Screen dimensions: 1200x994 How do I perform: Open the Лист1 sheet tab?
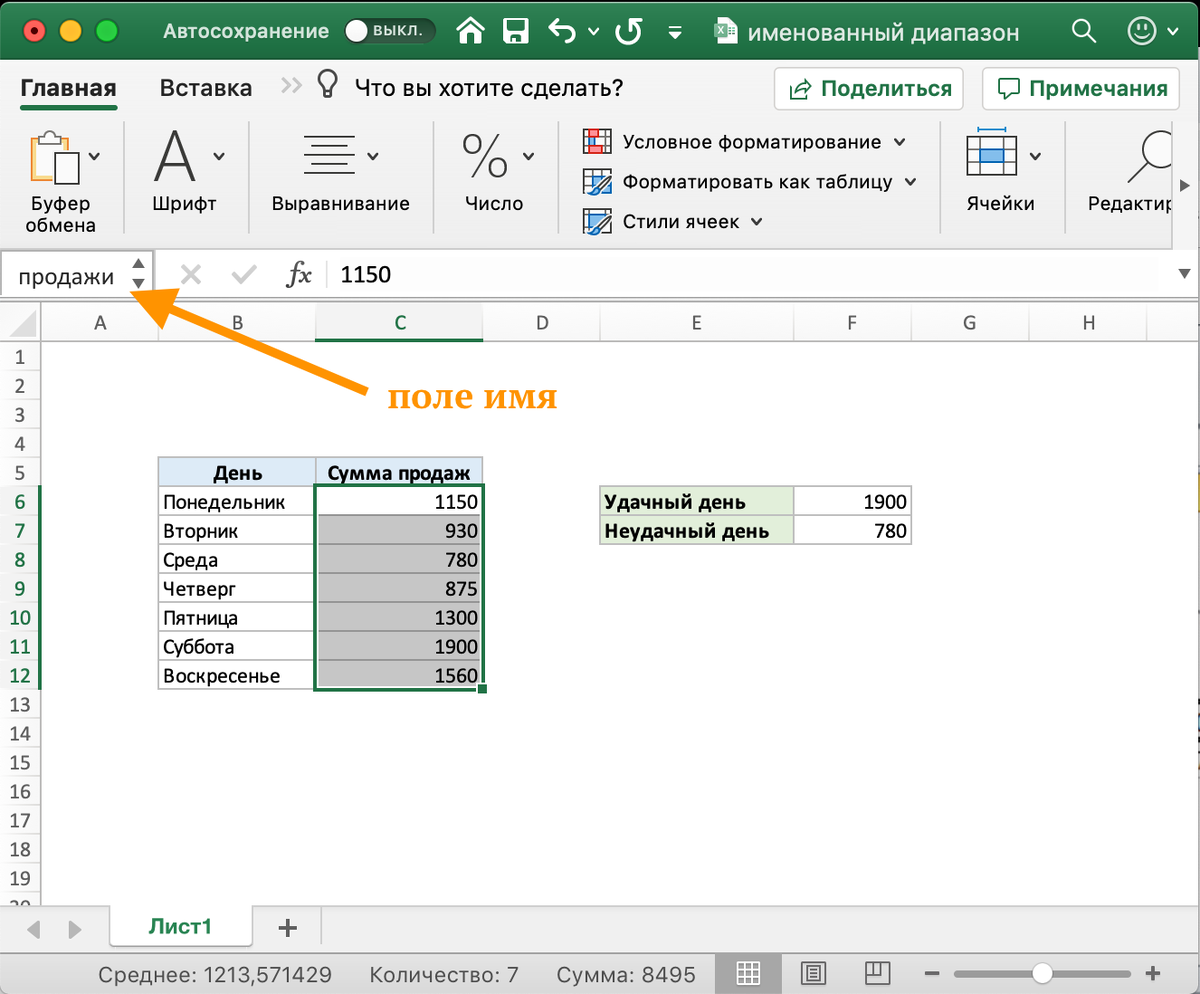[x=181, y=927]
